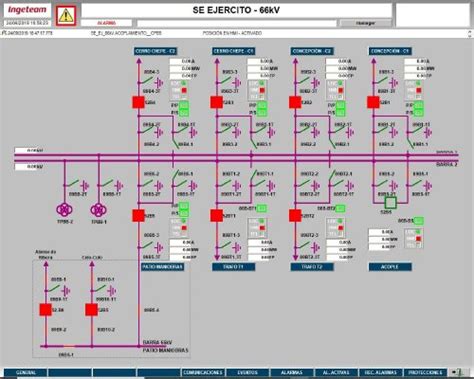The width and height of the screenshot is (474, 379).
Task: Click the TP86-1 voltage transformer symbol
Action: [98, 210]
